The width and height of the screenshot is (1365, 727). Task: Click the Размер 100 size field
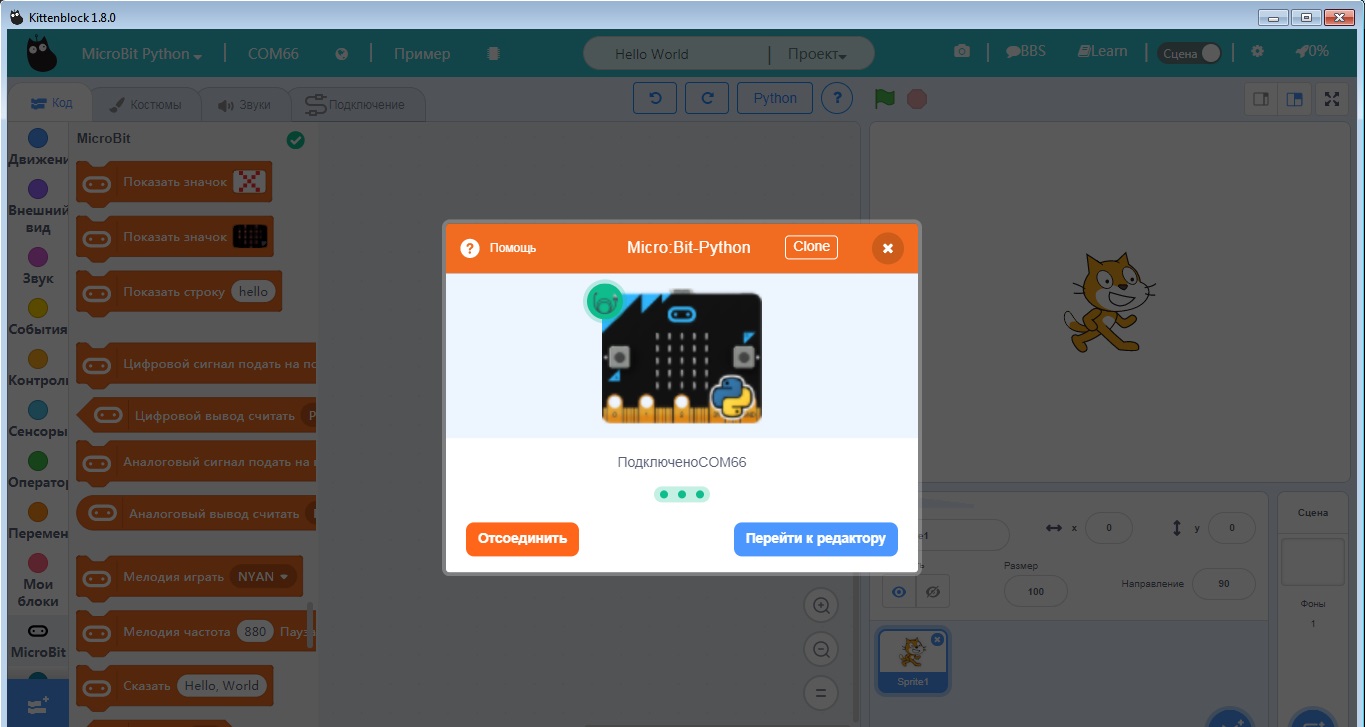coord(1035,591)
